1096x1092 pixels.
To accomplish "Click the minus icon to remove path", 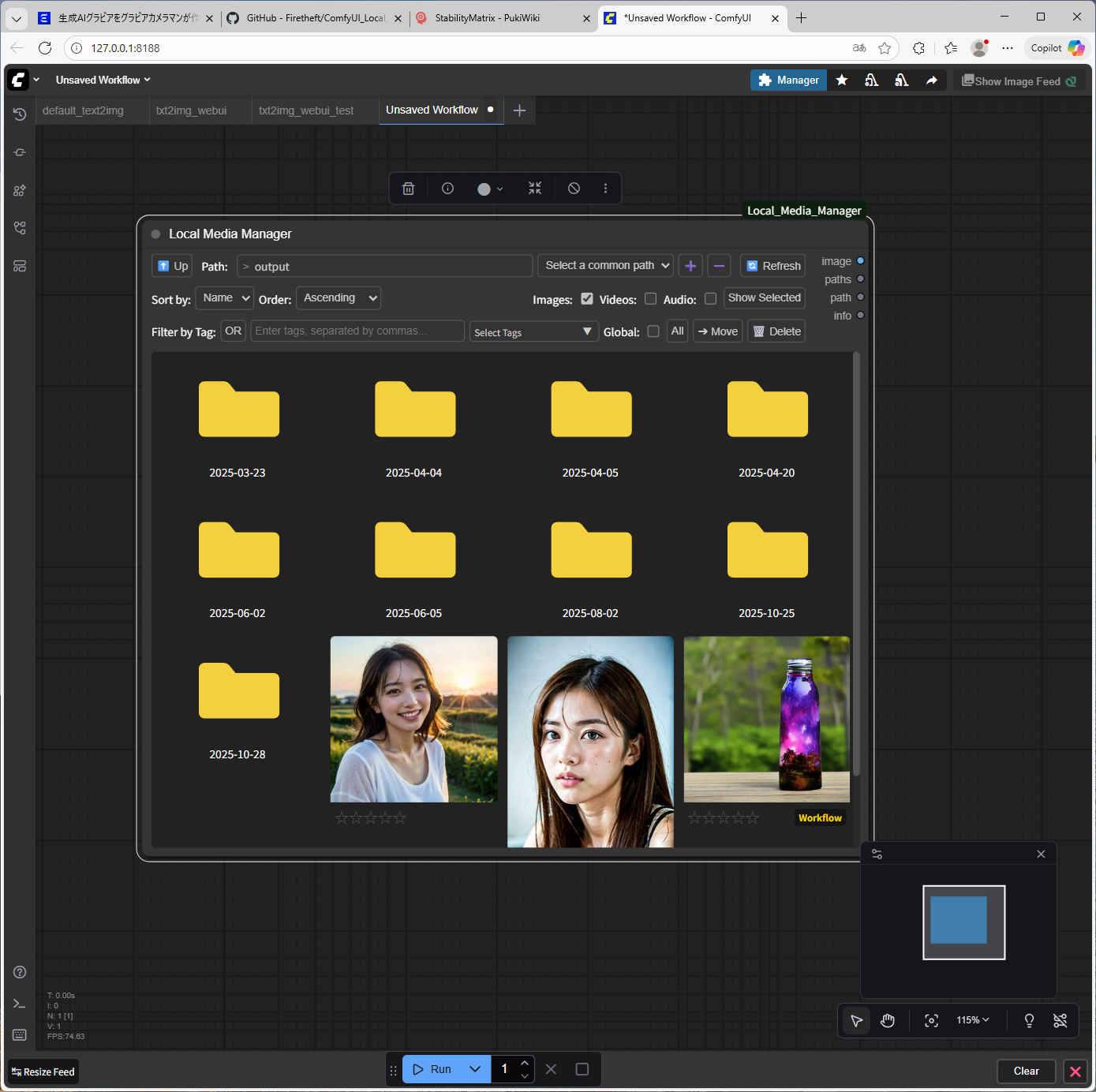I will [x=719, y=266].
